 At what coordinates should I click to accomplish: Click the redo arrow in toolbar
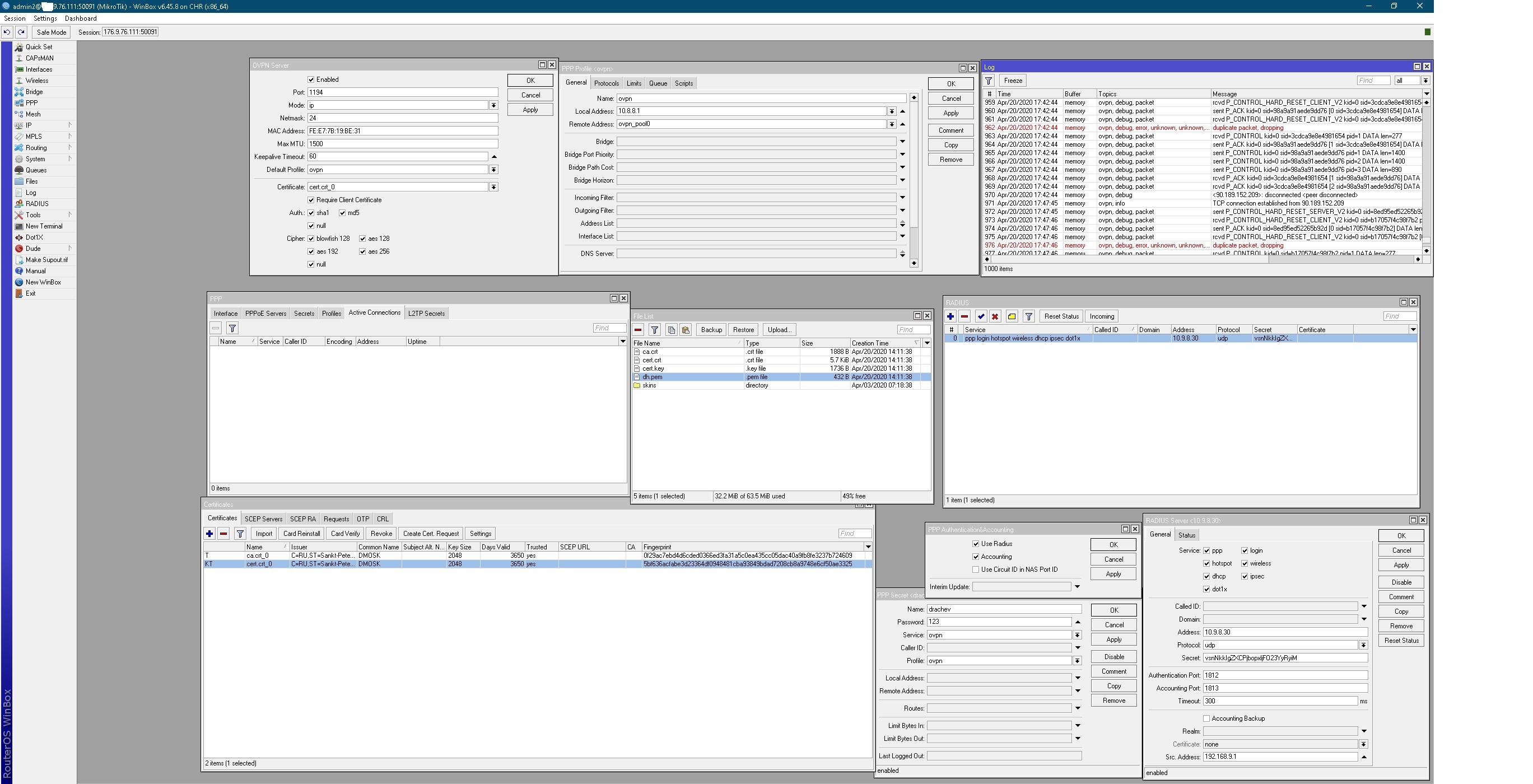click(21, 32)
